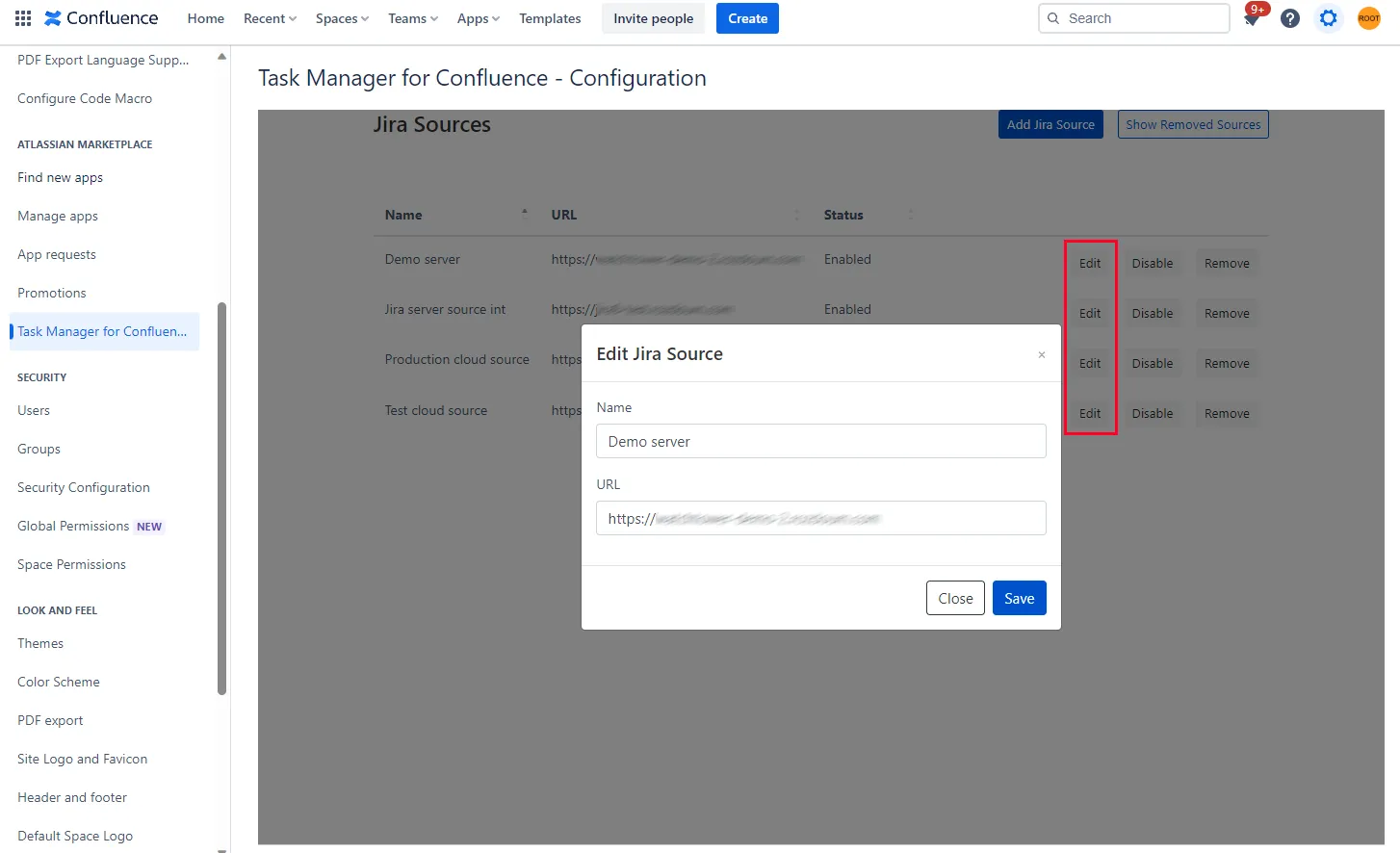Close the Edit Jira Source dialog with X
The image size is (1400, 853).
(1042, 355)
